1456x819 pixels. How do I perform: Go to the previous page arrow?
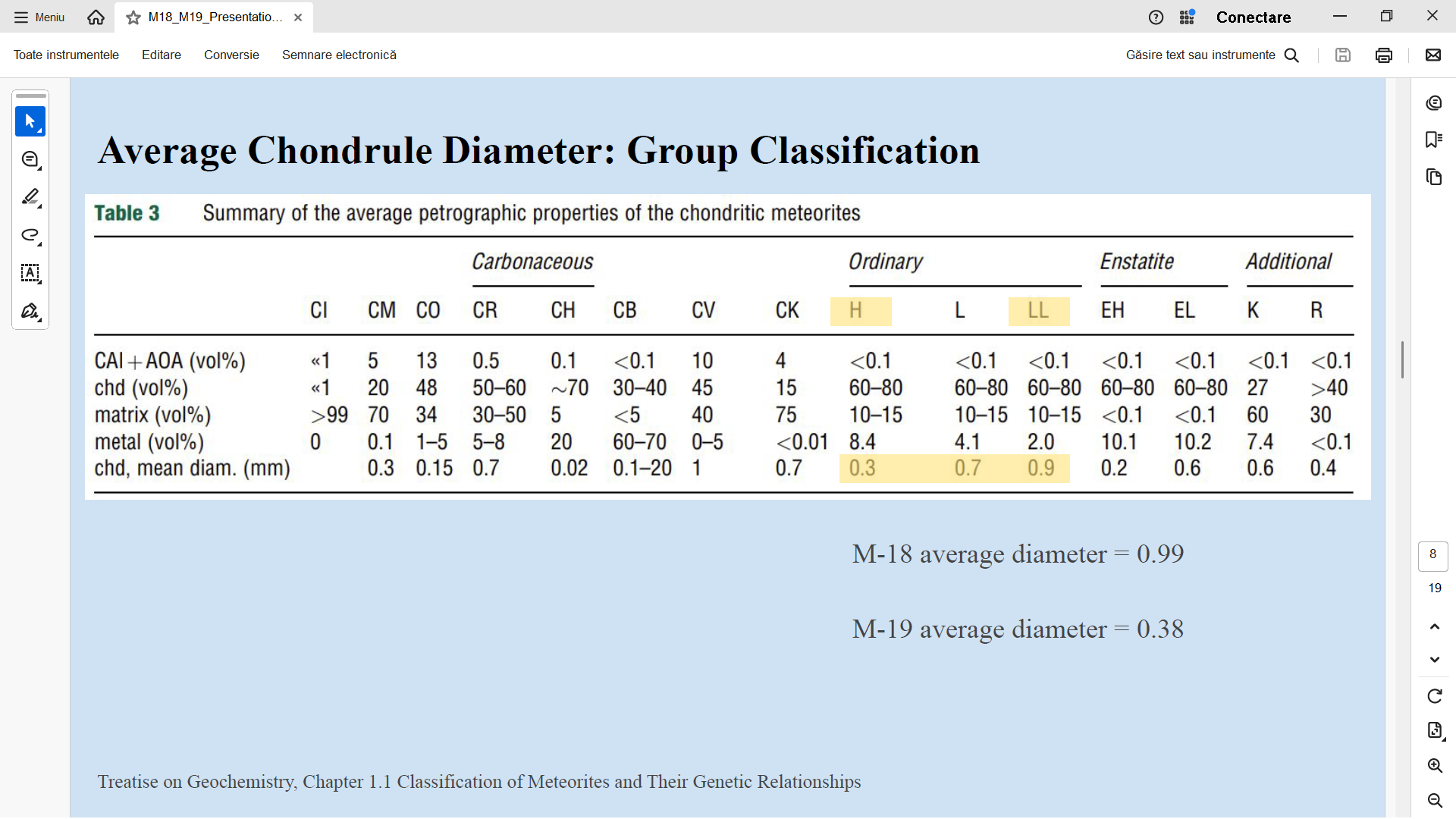1434,626
